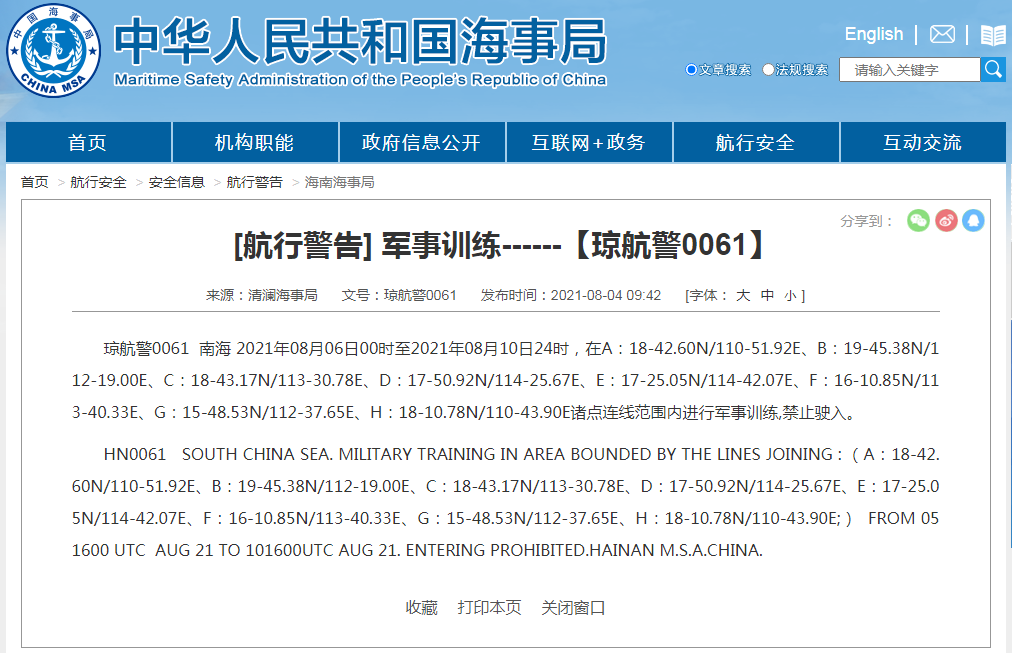Click the publish time 2021-08-04 09:42
Image resolution: width=1012 pixels, height=653 pixels.
(x=606, y=296)
